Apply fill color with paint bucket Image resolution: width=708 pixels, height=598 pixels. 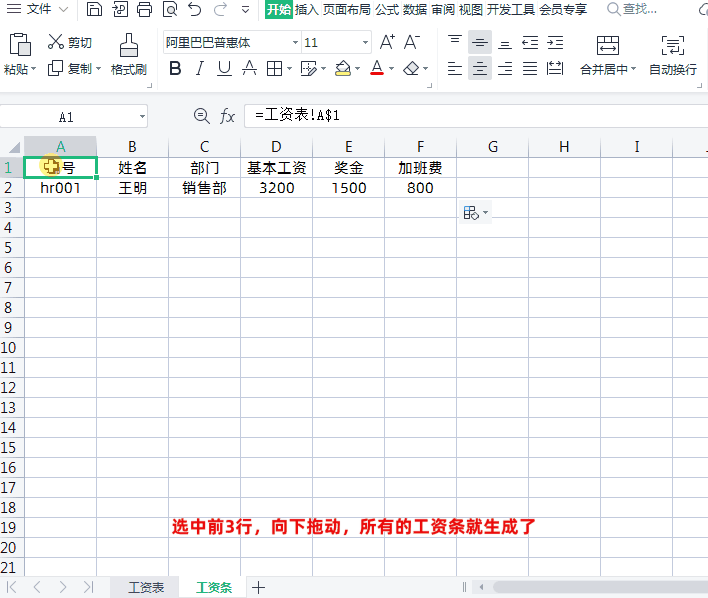coord(343,69)
